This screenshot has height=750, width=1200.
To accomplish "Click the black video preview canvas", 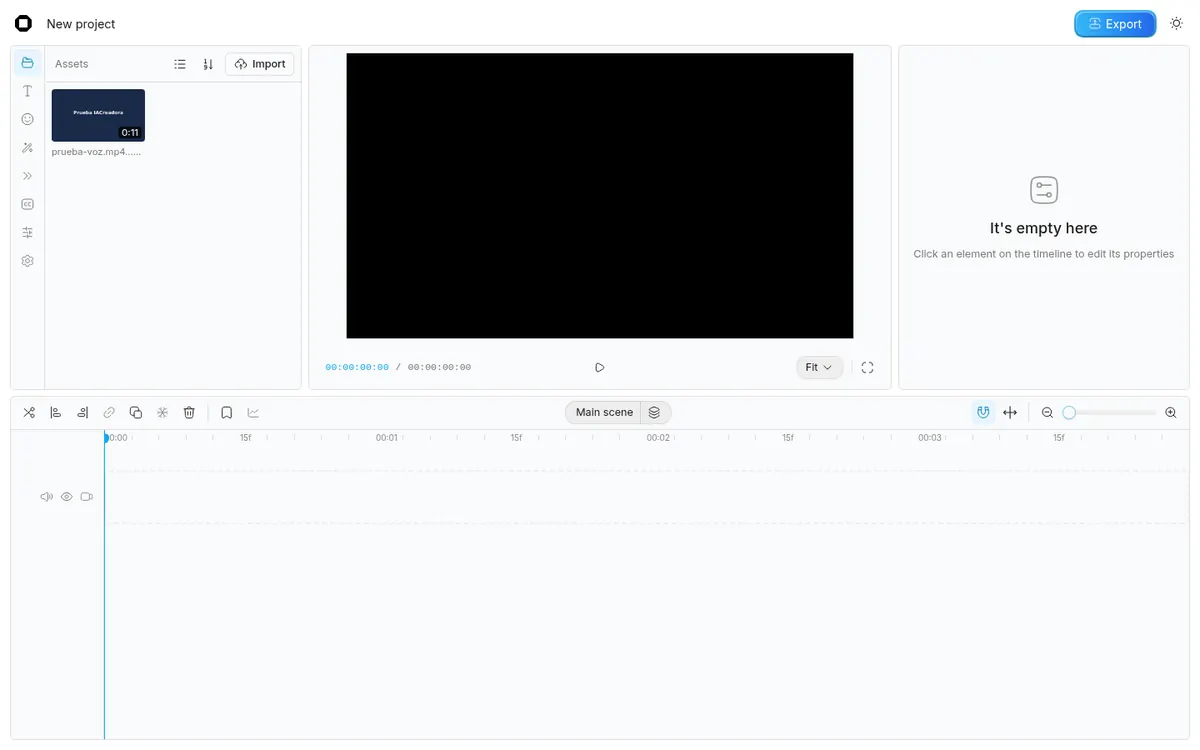I will pos(600,196).
